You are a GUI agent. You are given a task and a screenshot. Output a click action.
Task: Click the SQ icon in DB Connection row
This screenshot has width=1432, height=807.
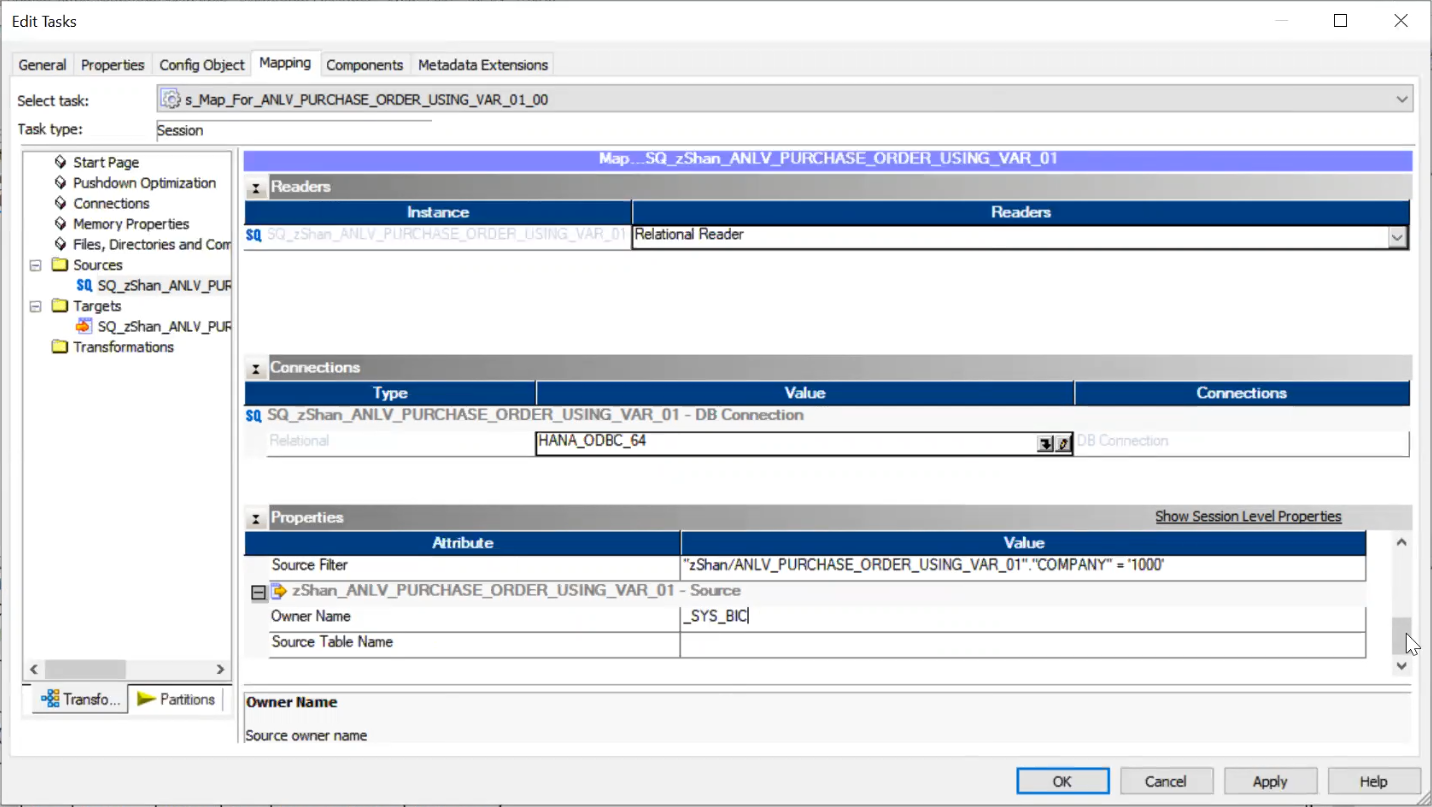[x=254, y=414]
